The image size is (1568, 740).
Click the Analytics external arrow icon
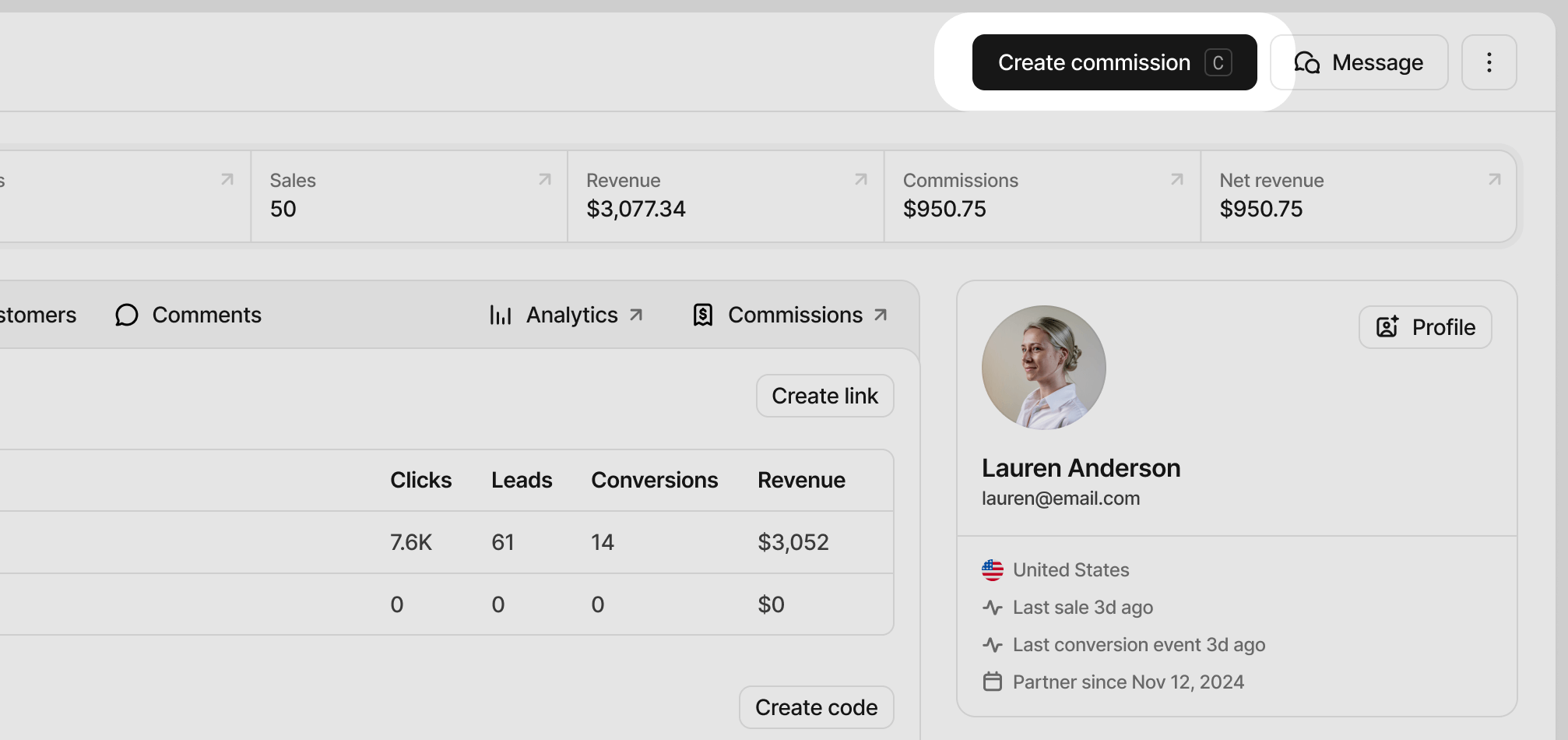click(636, 315)
